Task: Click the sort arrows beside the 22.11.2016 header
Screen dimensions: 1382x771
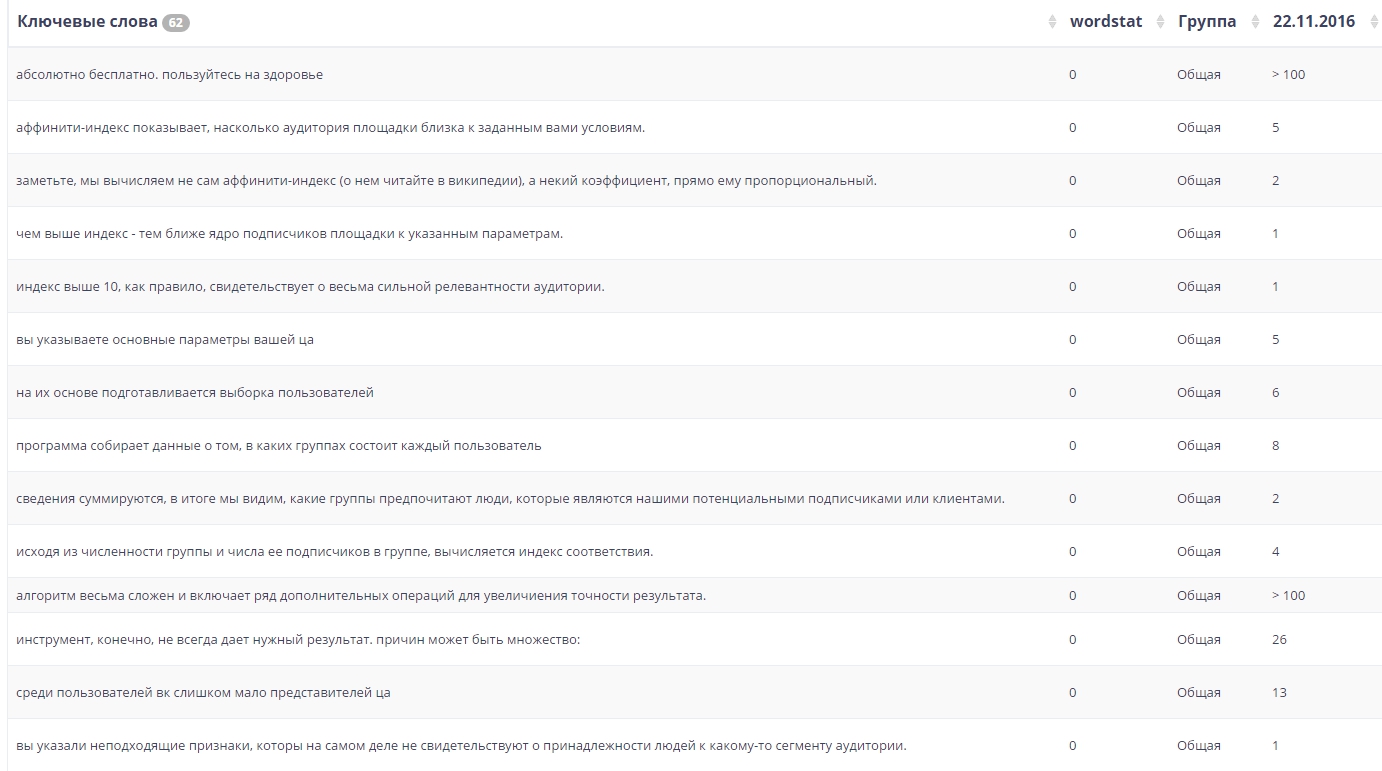Action: tap(1372, 22)
